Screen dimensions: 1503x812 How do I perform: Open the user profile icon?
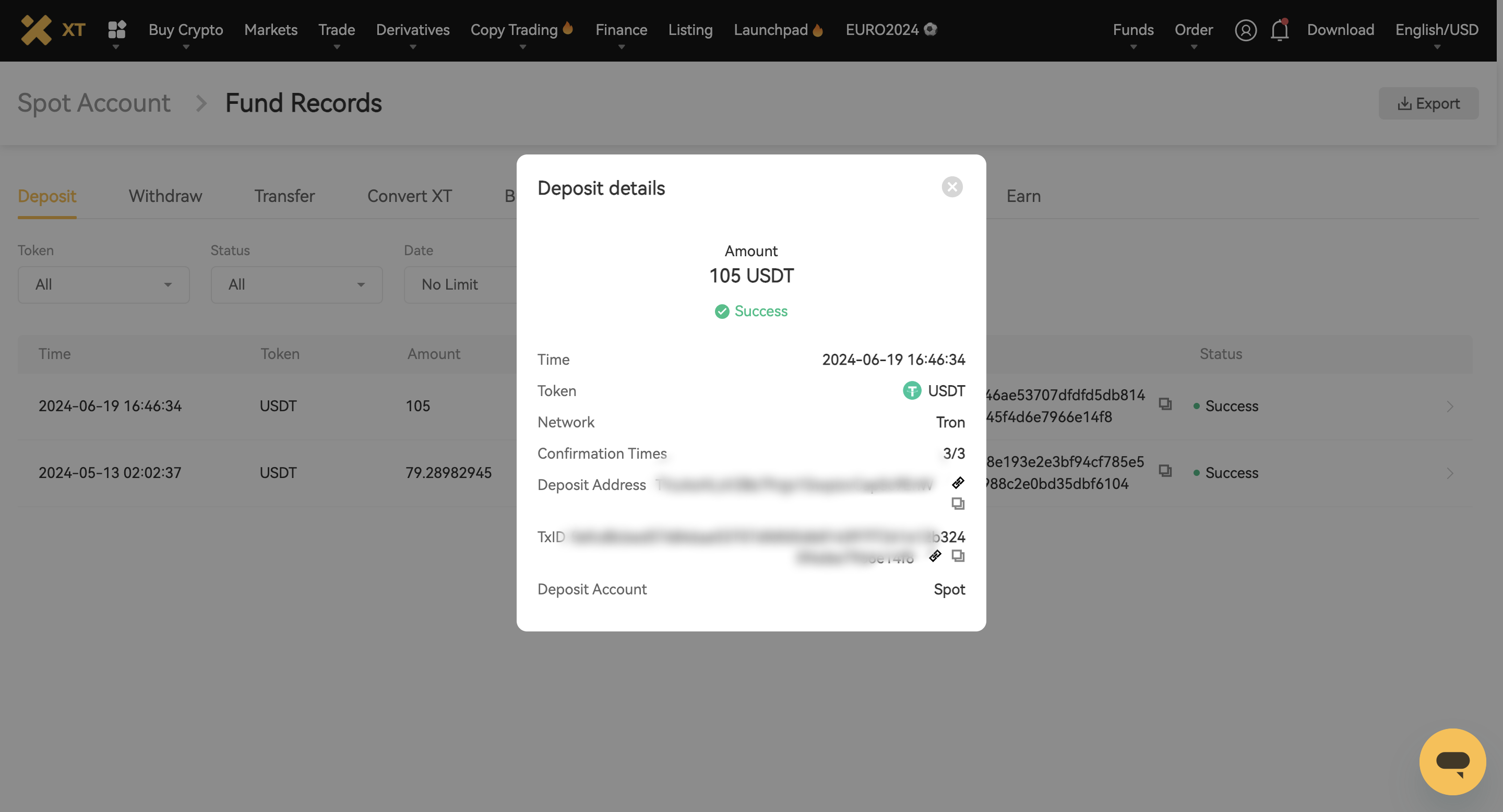(x=1245, y=30)
